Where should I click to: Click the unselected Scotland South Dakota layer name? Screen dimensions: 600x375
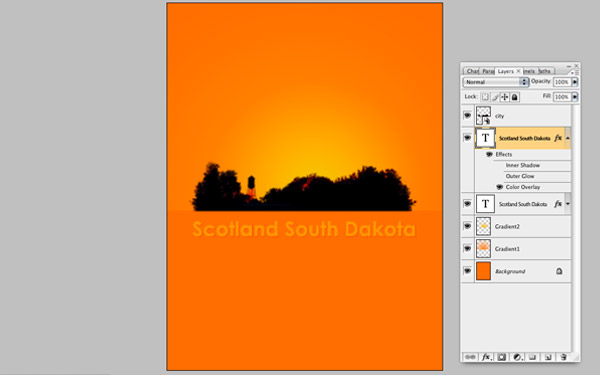point(523,204)
